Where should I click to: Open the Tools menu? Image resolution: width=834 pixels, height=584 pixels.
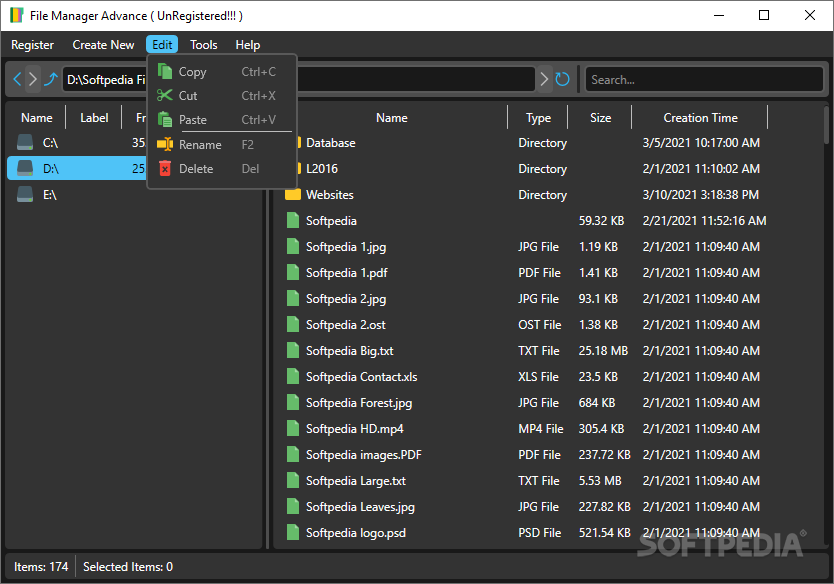204,45
